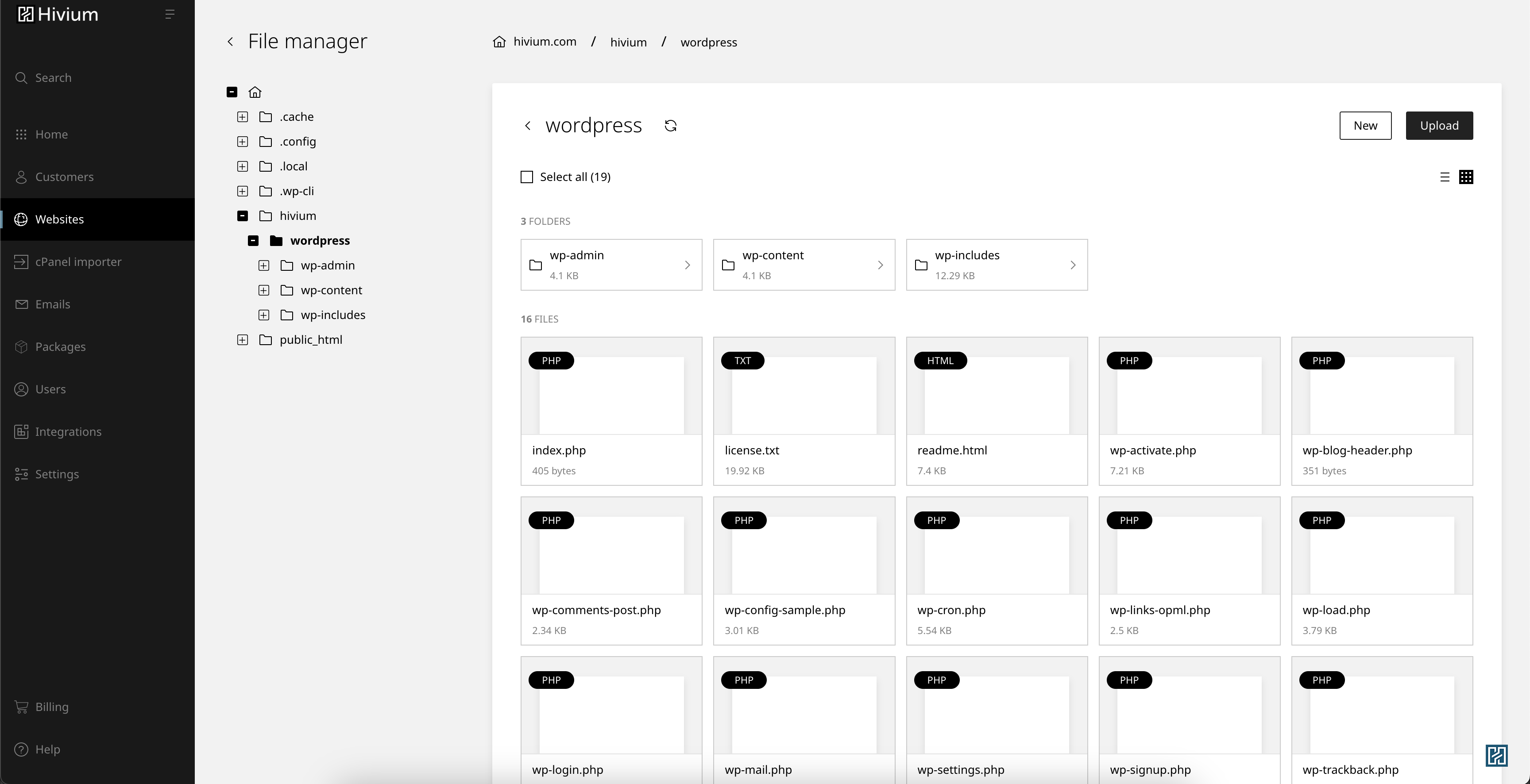Collapse the wordpress folder node
The width and height of the screenshot is (1530, 784).
(253, 240)
